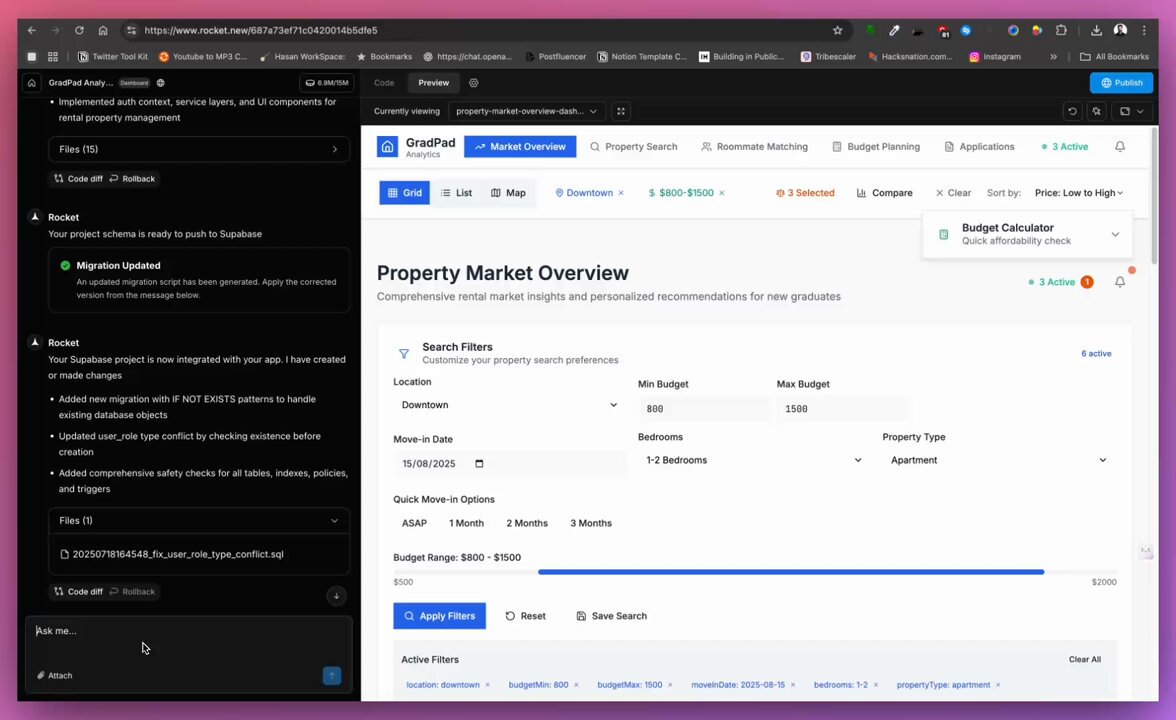The image size is (1176, 720).
Task: Open the notification bell in GradPad navbar
Action: pyautogui.click(x=1120, y=146)
